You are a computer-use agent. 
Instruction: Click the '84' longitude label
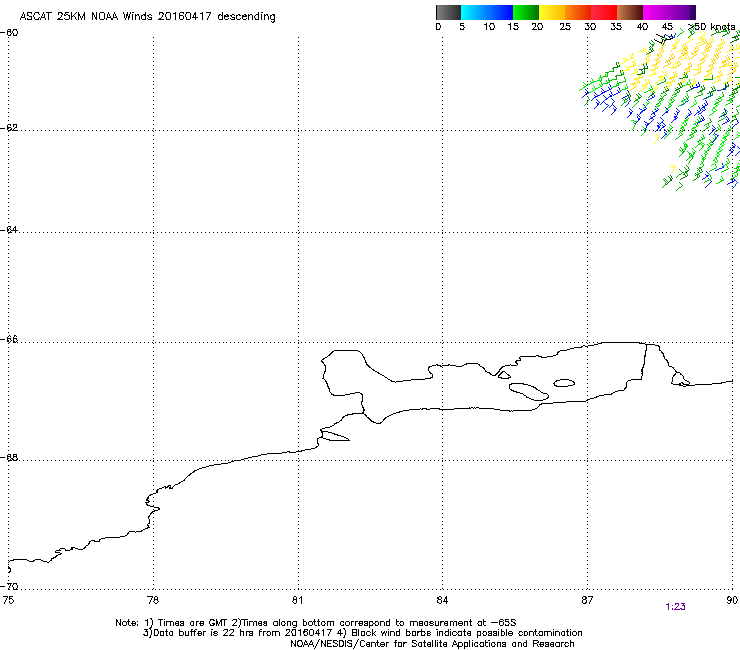pos(442,600)
